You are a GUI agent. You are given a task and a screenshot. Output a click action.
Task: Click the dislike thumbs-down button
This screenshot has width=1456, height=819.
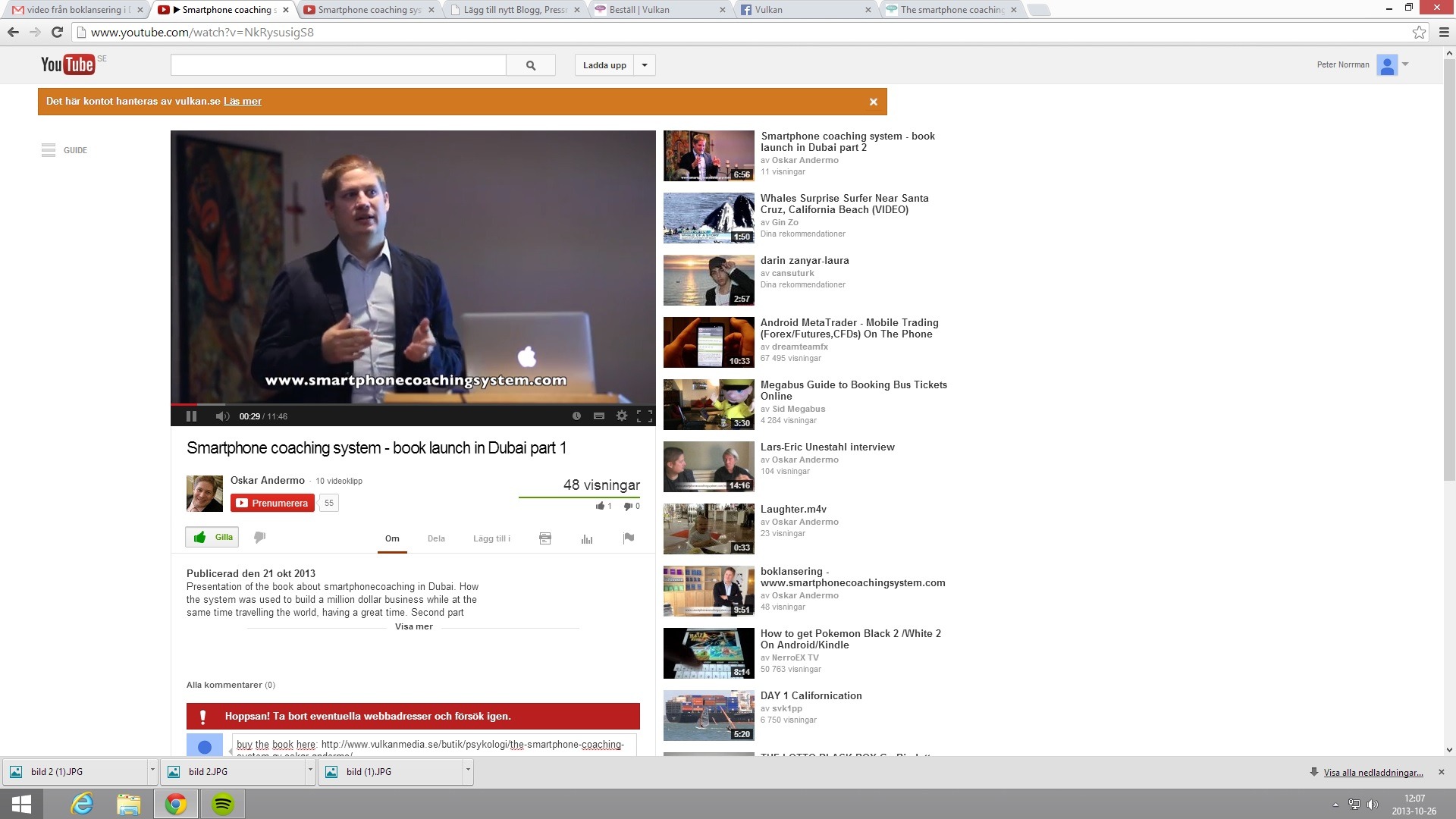[259, 537]
